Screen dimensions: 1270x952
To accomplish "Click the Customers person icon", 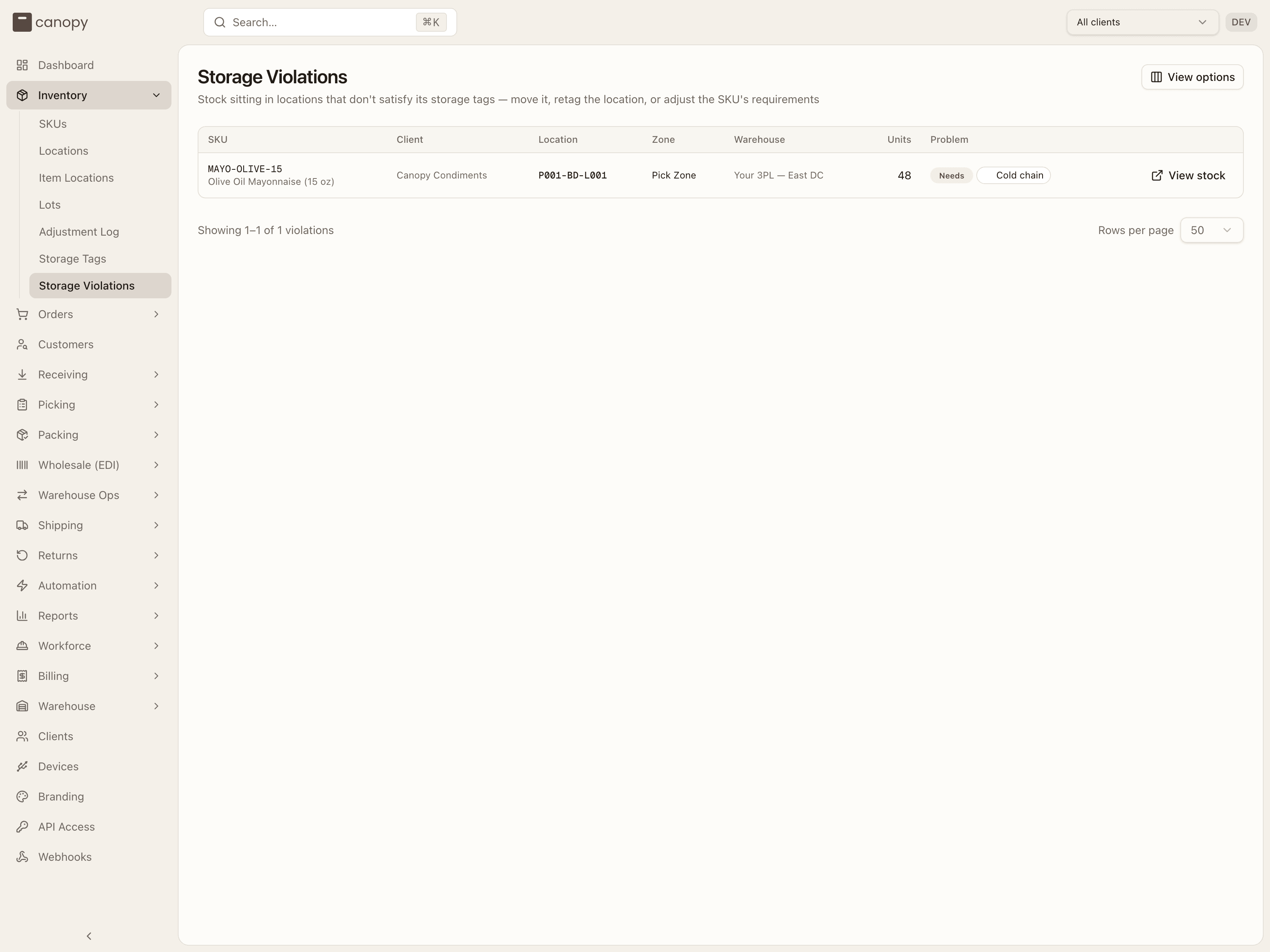I will tap(22, 344).
